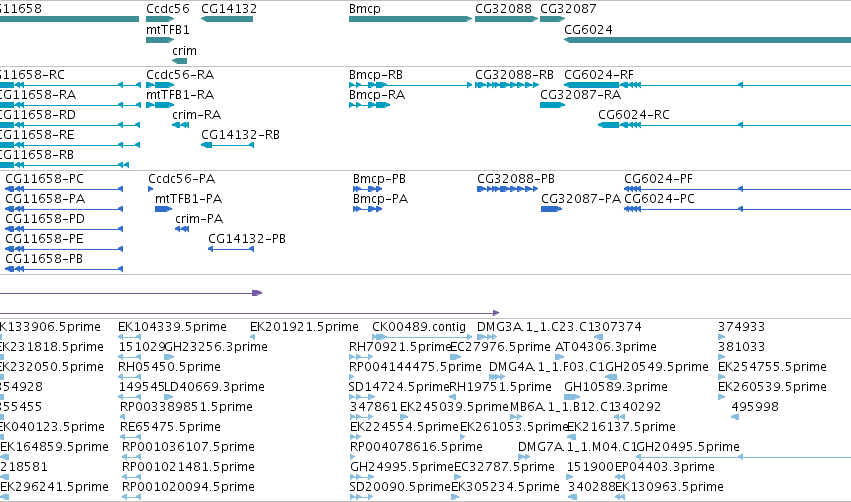Click EST GH10589.3prime
Image resolution: width=851 pixels, height=502 pixels.
click(616, 387)
